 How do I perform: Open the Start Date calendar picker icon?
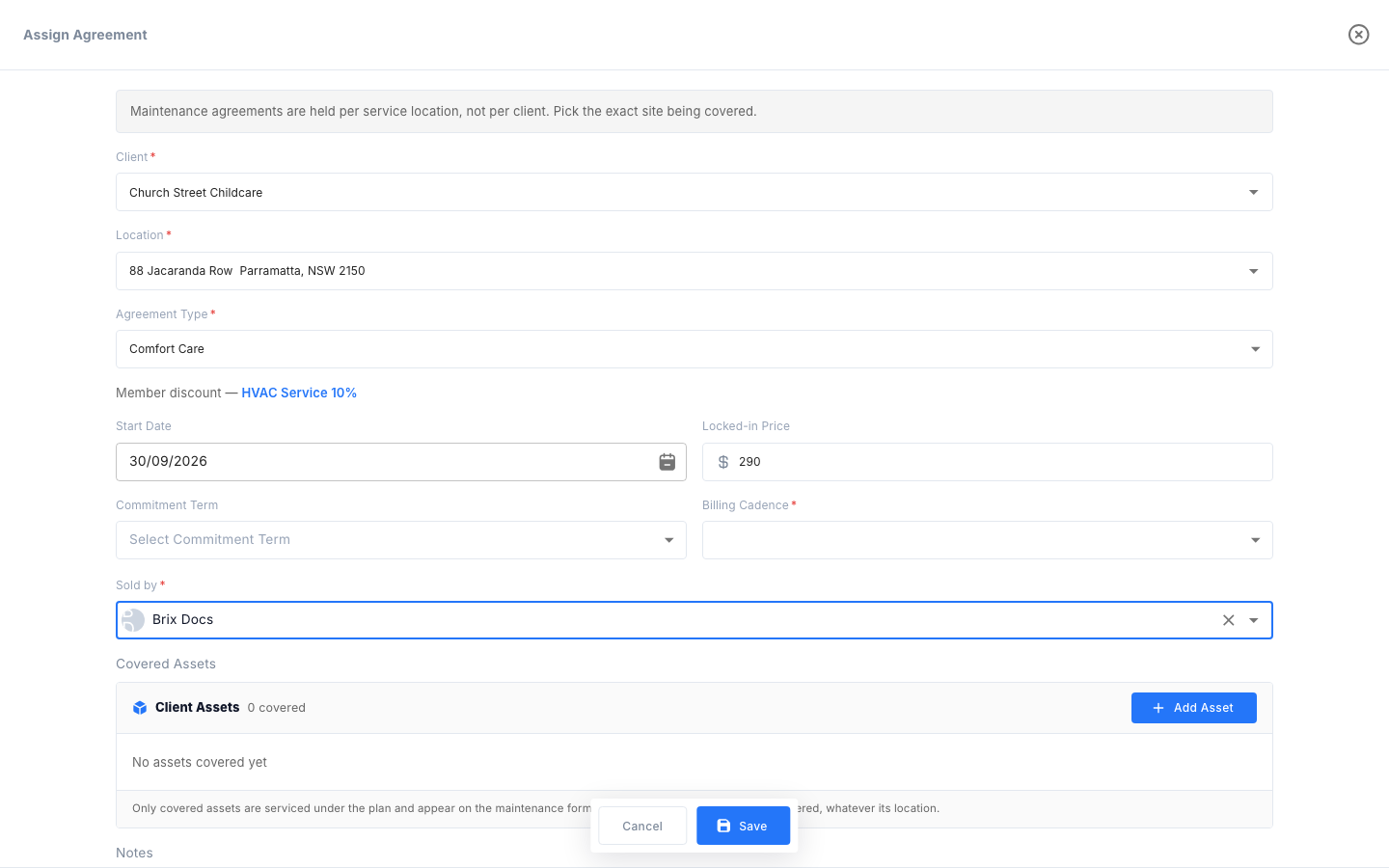667,462
